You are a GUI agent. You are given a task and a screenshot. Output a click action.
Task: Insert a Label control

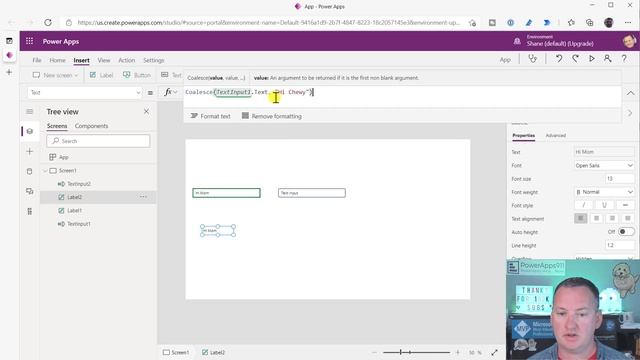(x=101, y=75)
